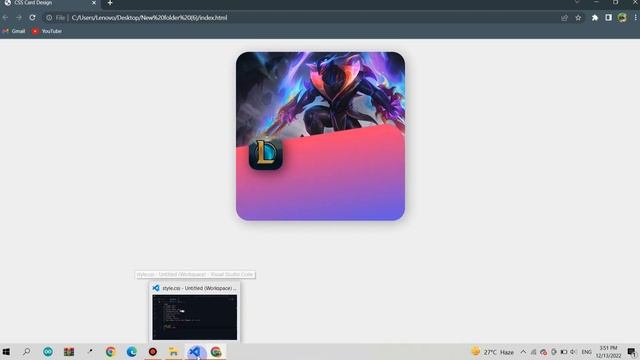Close the CSS Card Design tab
Viewport: 640px width, 360px height.
pyautogui.click(x=94, y=3)
